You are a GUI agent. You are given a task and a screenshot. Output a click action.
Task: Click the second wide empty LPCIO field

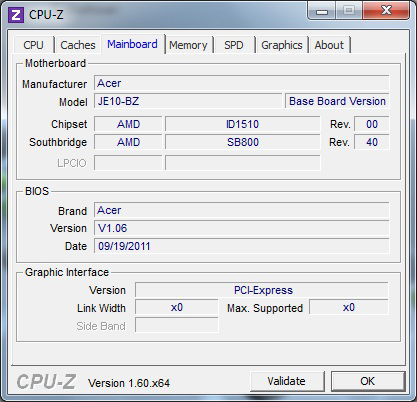coord(243,163)
